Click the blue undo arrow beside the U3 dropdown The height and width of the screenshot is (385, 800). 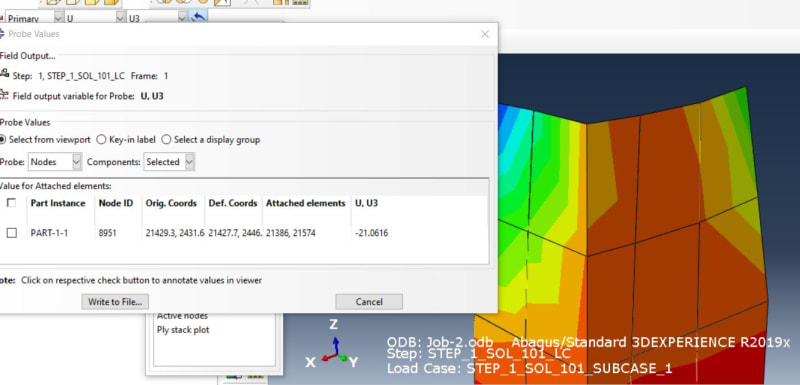click(198, 17)
